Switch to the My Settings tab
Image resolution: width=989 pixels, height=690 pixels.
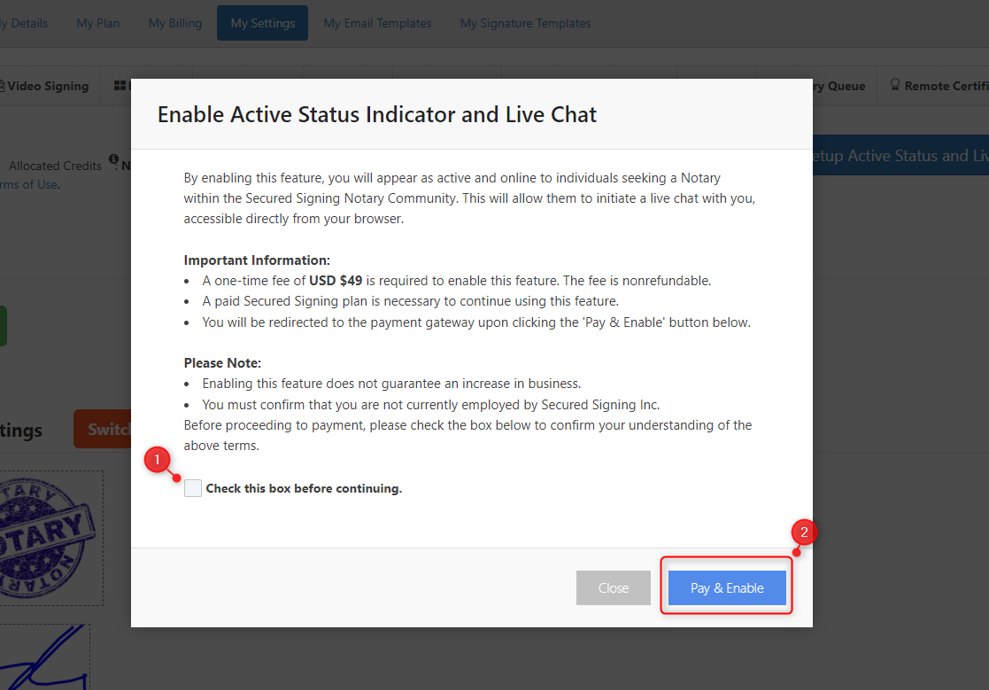click(x=262, y=23)
